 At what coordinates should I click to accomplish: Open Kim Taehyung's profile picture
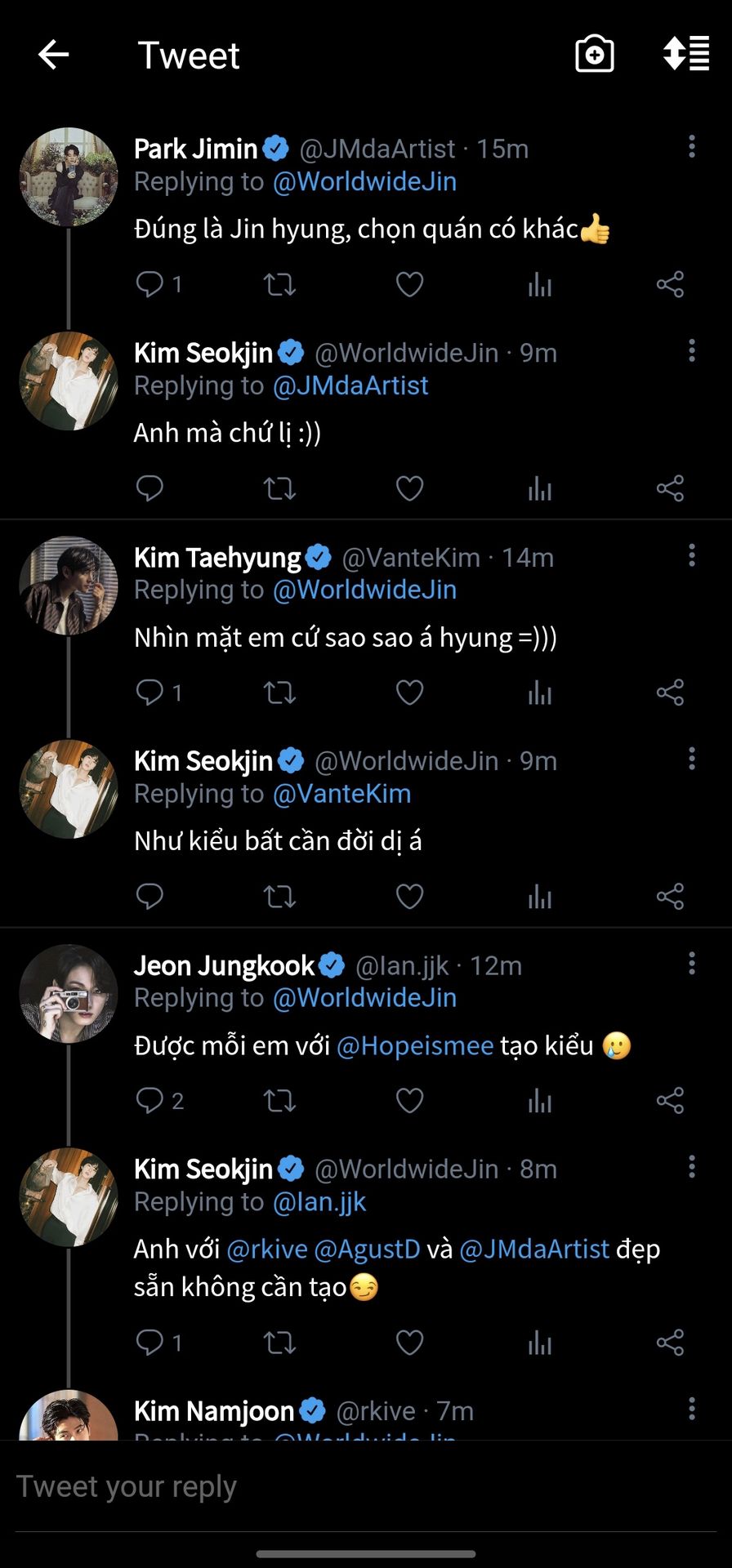pyautogui.click(x=69, y=586)
